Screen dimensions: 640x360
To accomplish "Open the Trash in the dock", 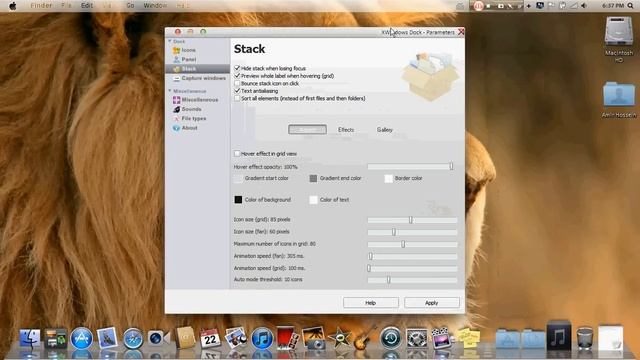I will [x=584, y=338].
